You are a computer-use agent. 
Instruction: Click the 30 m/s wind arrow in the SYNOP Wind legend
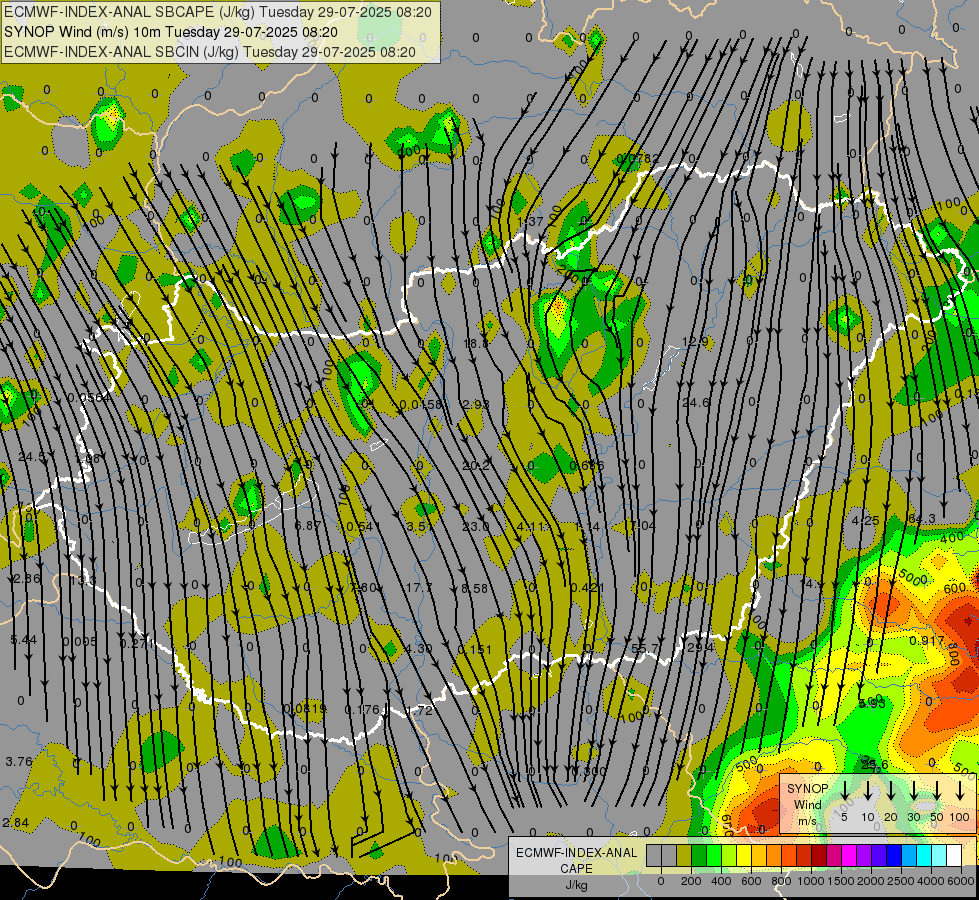pyautogui.click(x=914, y=791)
